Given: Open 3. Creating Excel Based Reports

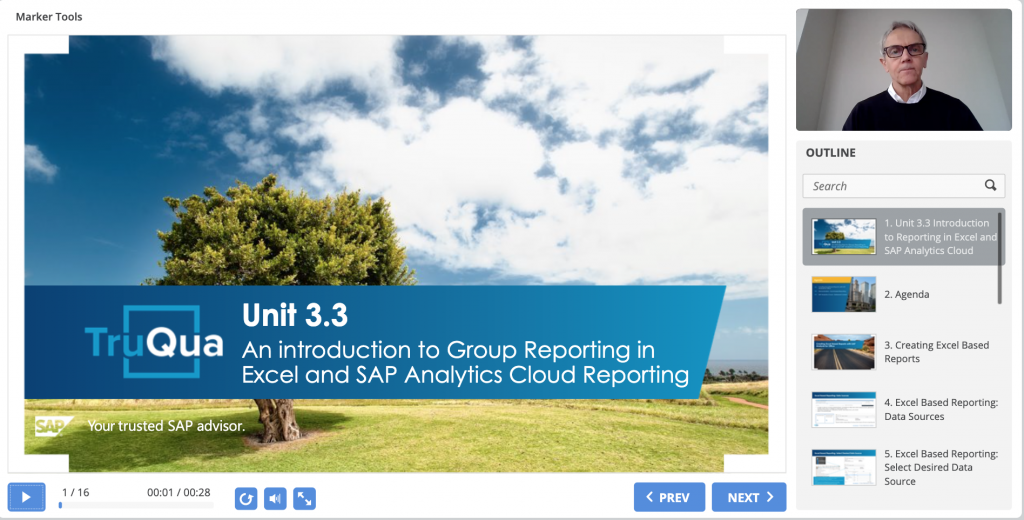Looking at the screenshot, I should [903, 351].
